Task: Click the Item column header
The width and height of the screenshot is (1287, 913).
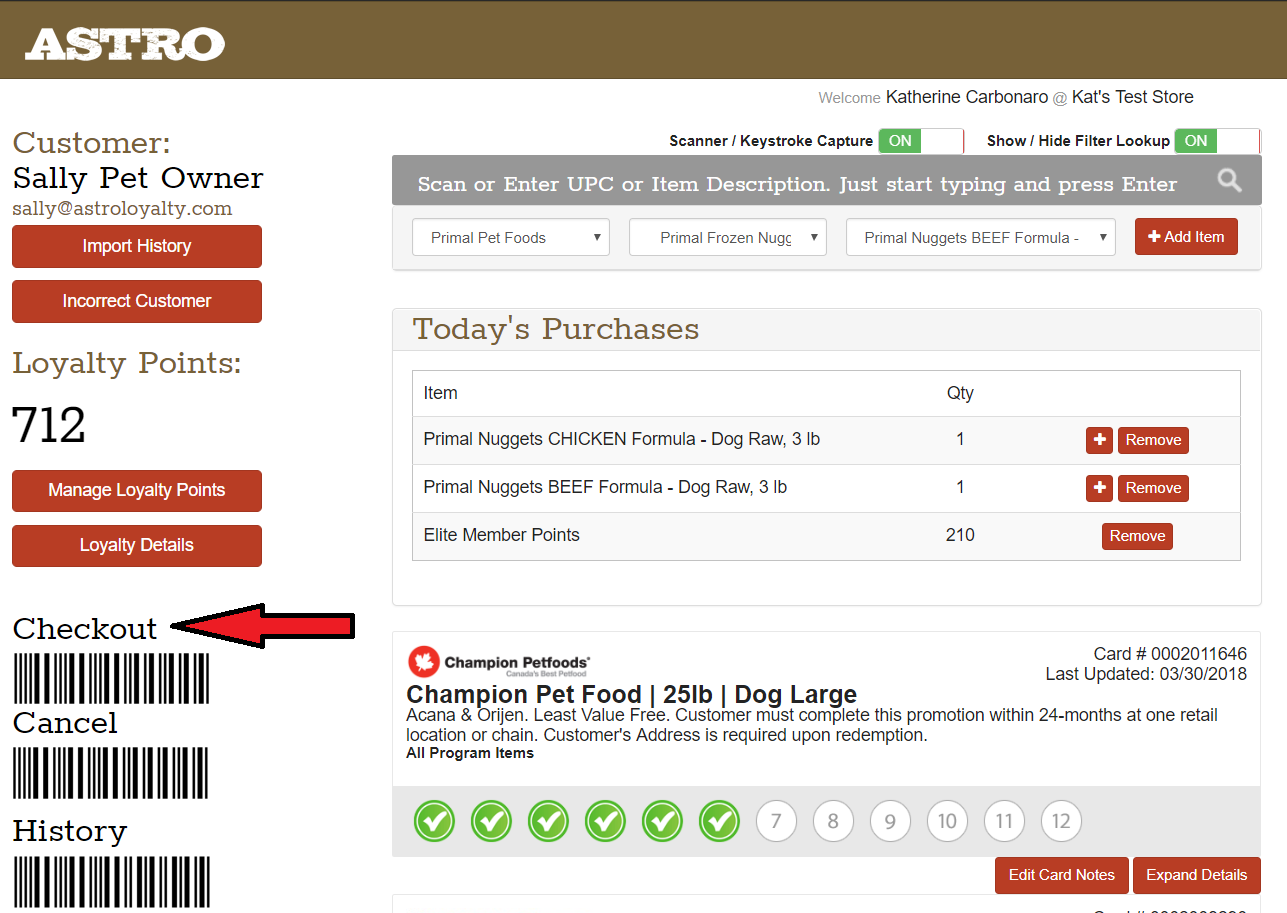Action: pos(441,393)
